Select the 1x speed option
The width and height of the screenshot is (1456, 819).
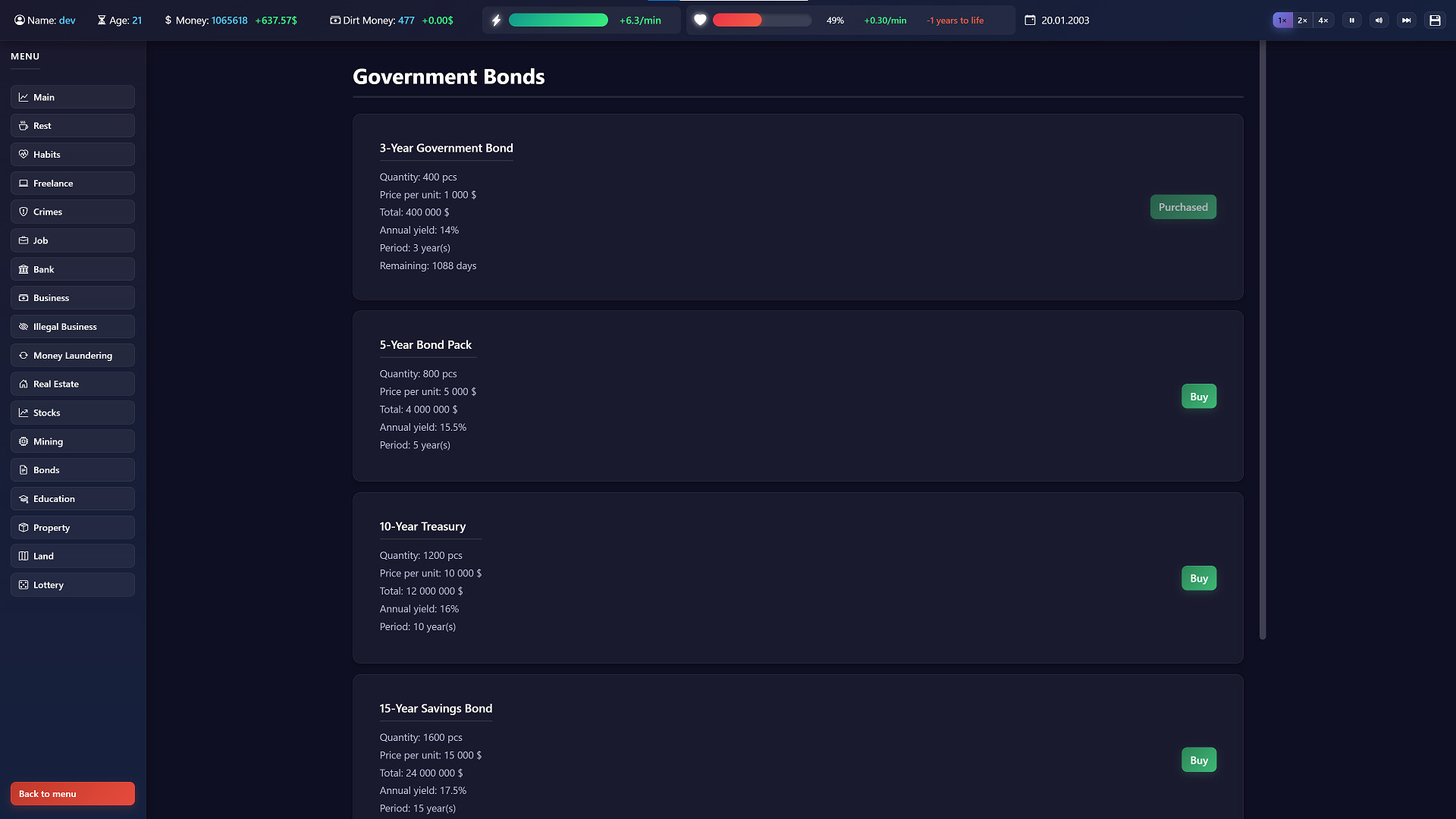1282,20
